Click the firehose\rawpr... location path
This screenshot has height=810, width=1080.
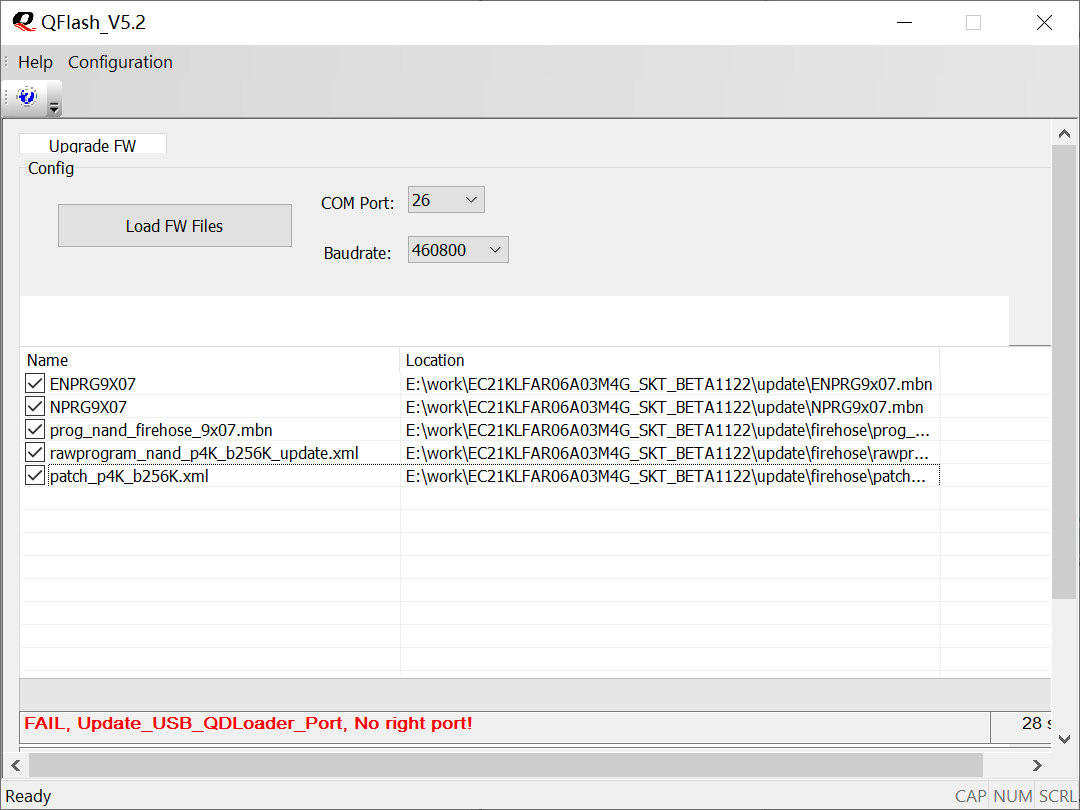point(667,453)
